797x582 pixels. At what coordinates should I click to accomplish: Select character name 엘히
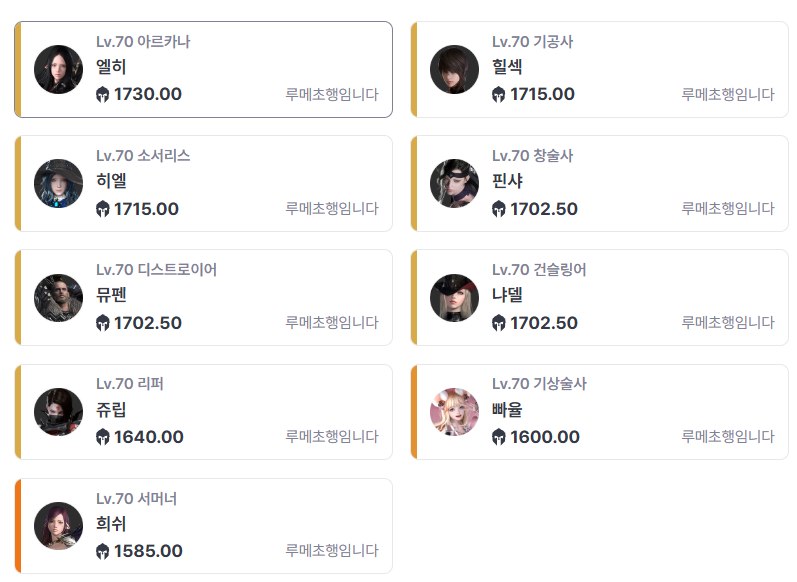point(111,67)
